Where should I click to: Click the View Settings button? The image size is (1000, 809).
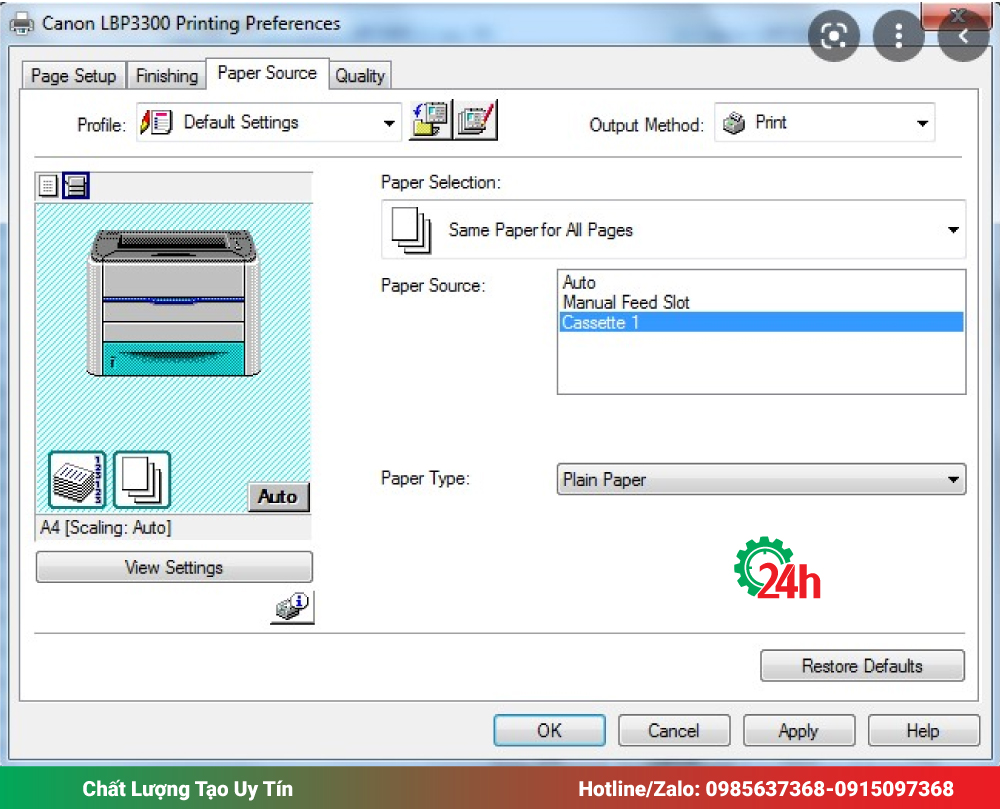point(174,567)
